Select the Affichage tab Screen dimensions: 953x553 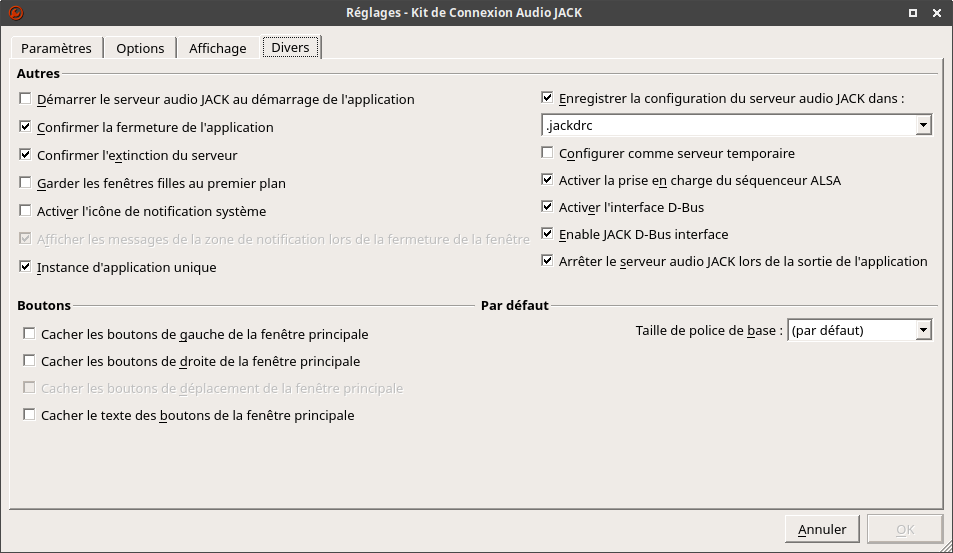tap(217, 48)
